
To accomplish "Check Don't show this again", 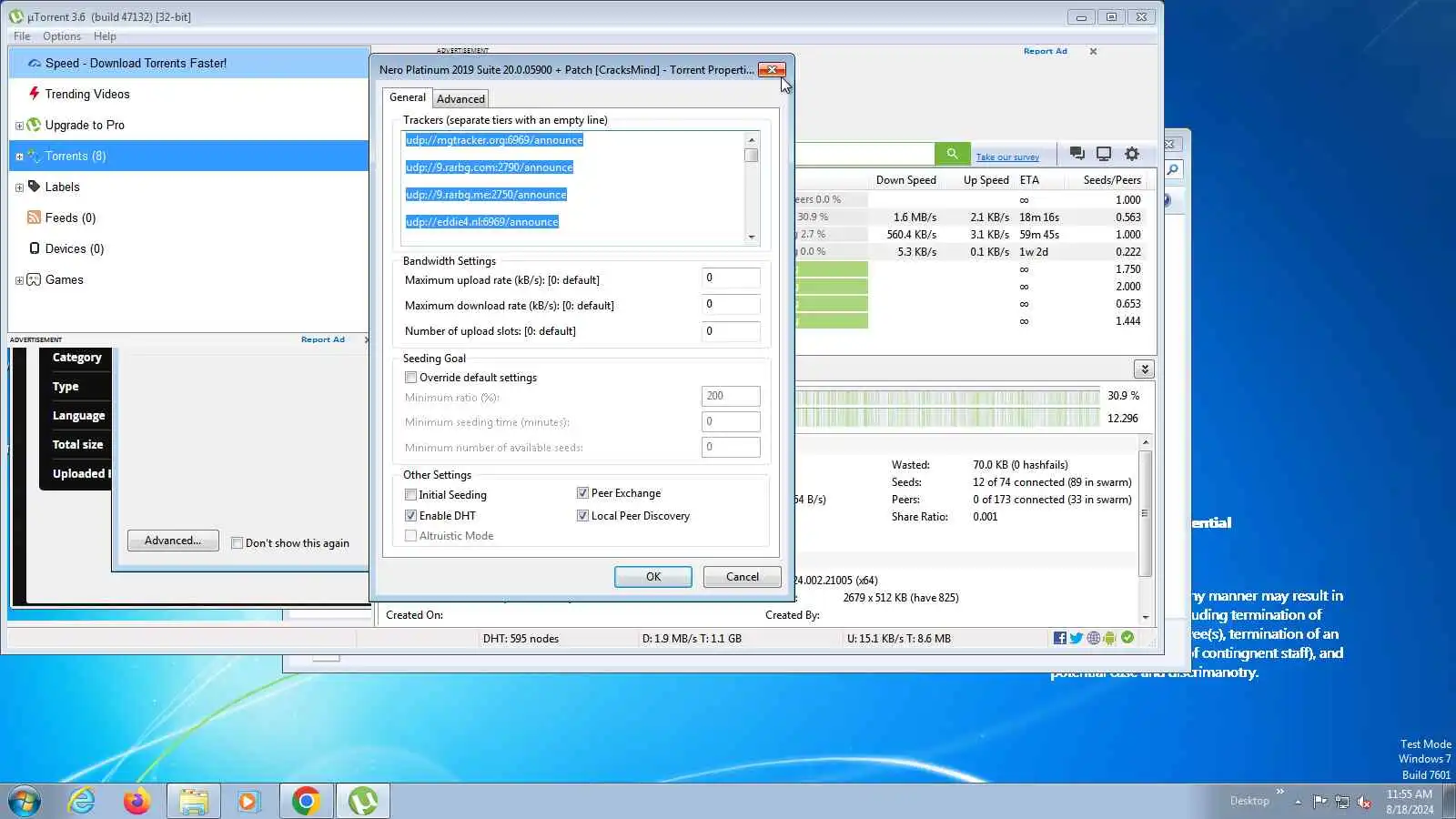I will pos(237,543).
